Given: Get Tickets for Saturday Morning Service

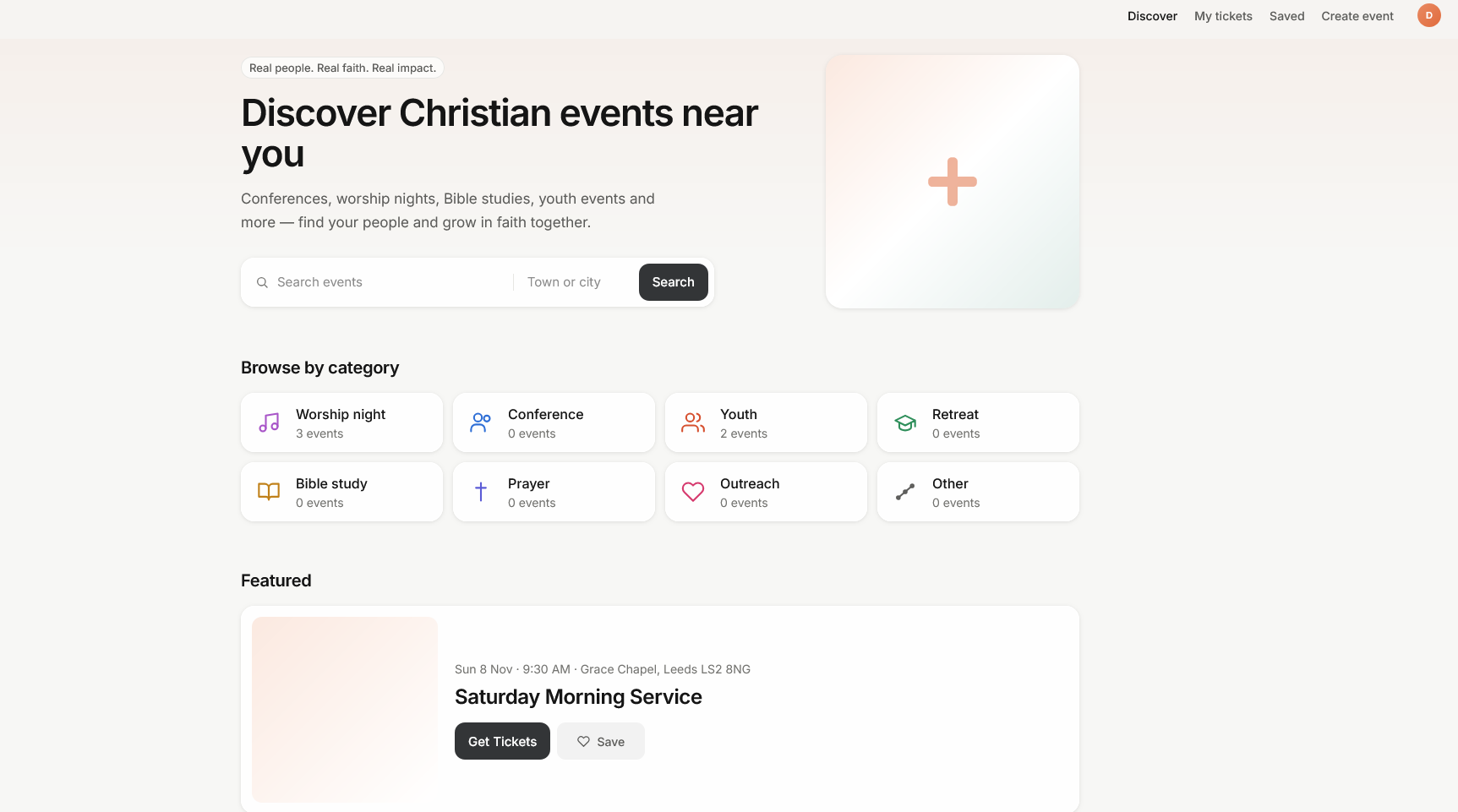Looking at the screenshot, I should (502, 741).
